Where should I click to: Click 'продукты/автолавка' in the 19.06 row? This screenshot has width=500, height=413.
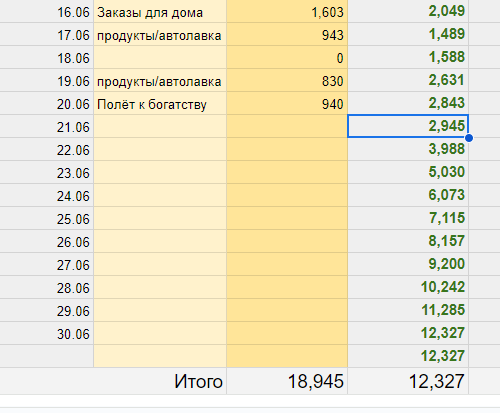pyautogui.click(x=160, y=80)
